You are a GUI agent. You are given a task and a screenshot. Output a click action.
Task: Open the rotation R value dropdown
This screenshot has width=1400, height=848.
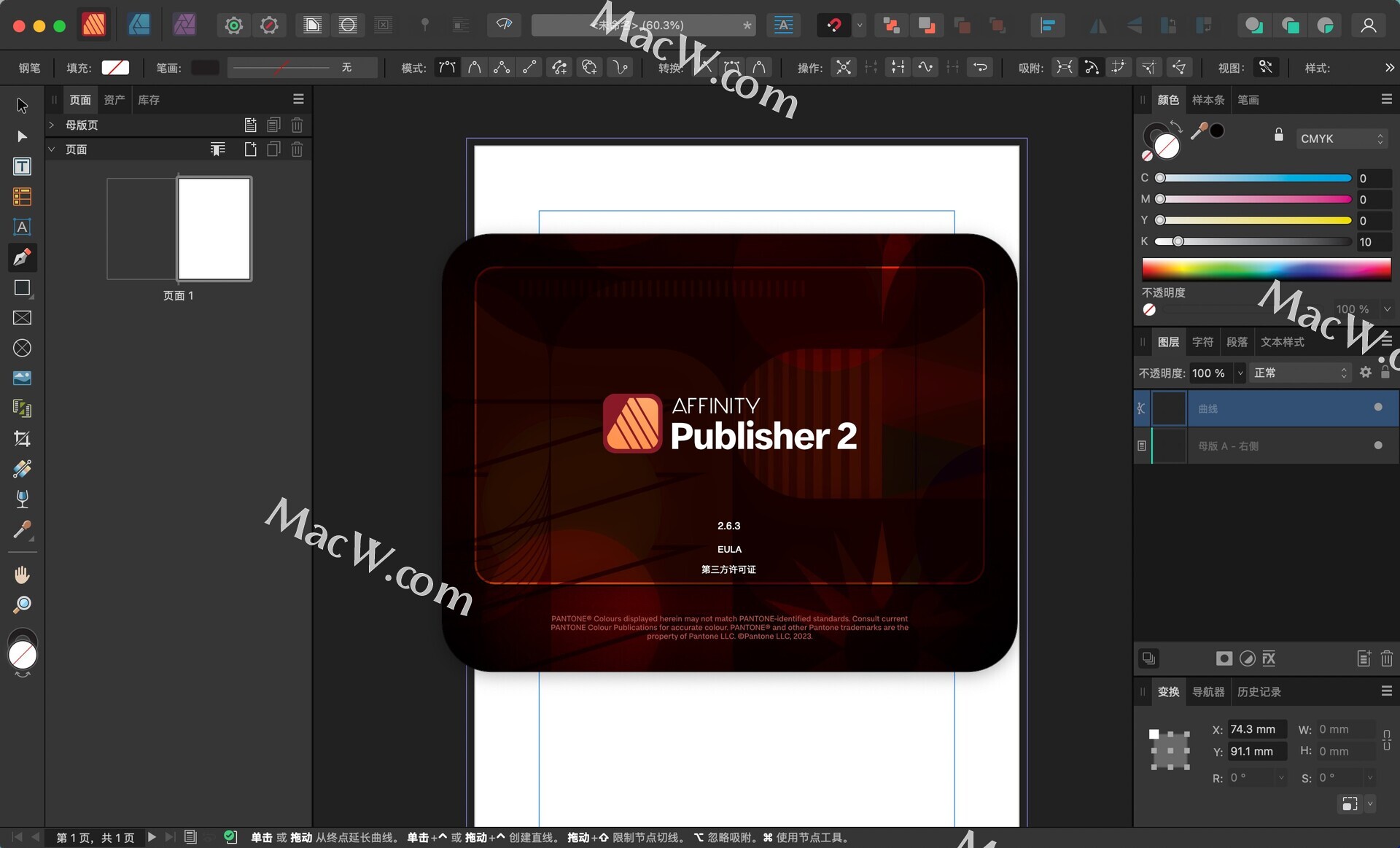click(1281, 778)
